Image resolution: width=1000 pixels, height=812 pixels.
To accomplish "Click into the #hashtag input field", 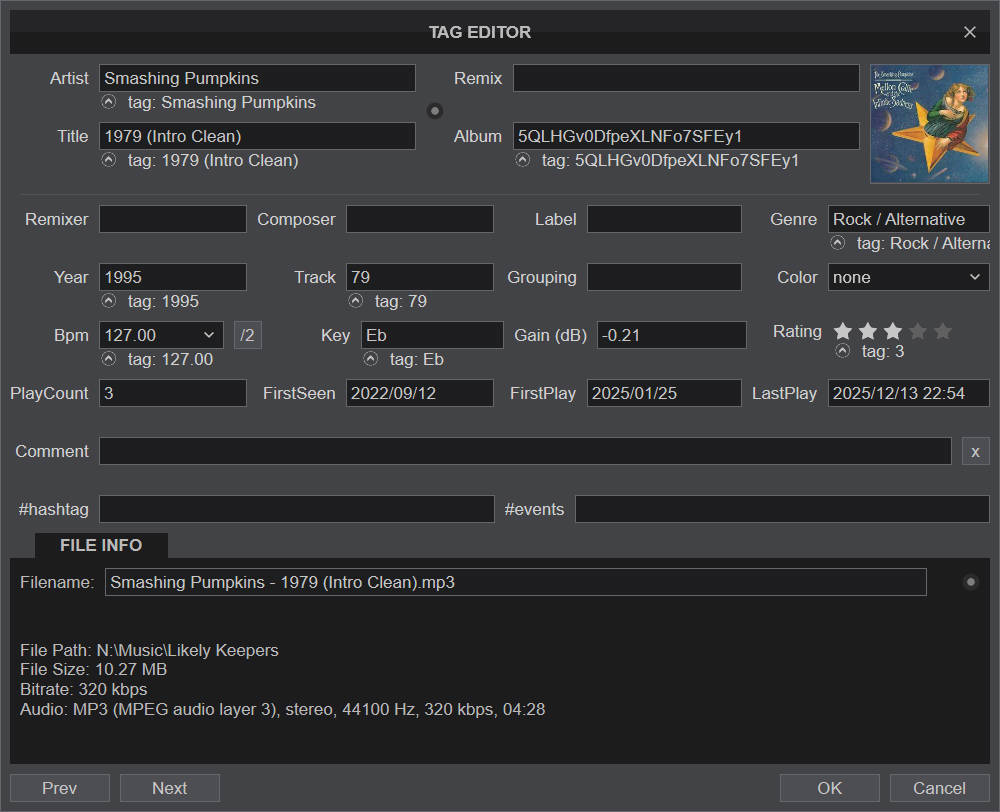I will [296, 509].
